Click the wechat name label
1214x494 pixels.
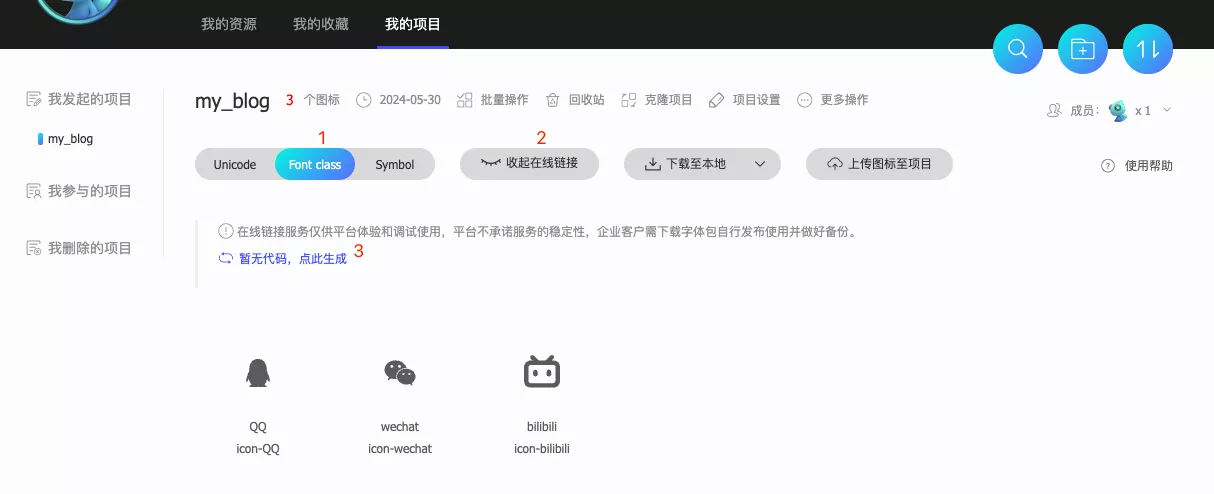(400, 427)
